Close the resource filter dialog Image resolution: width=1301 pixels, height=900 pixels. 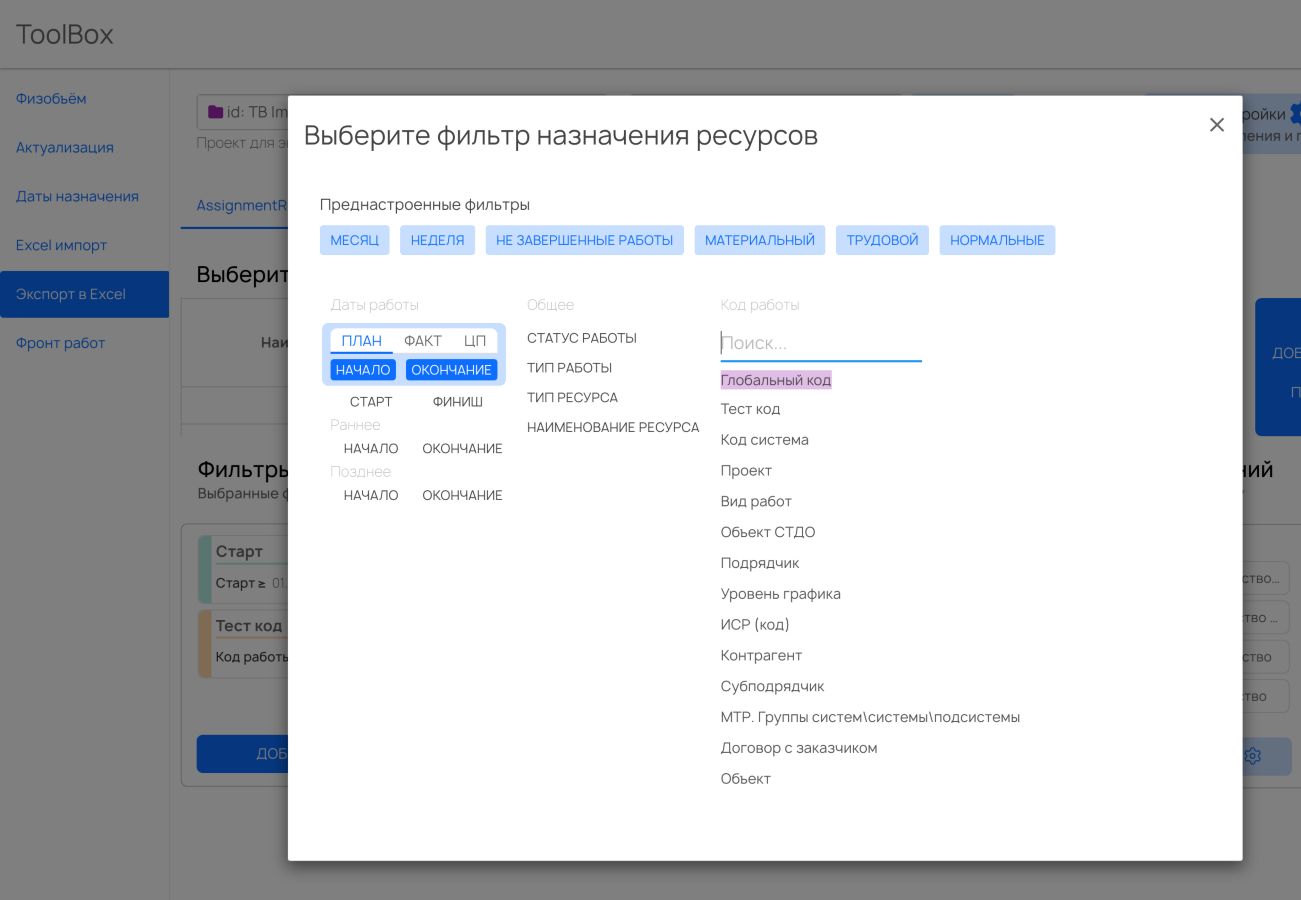click(1216, 125)
